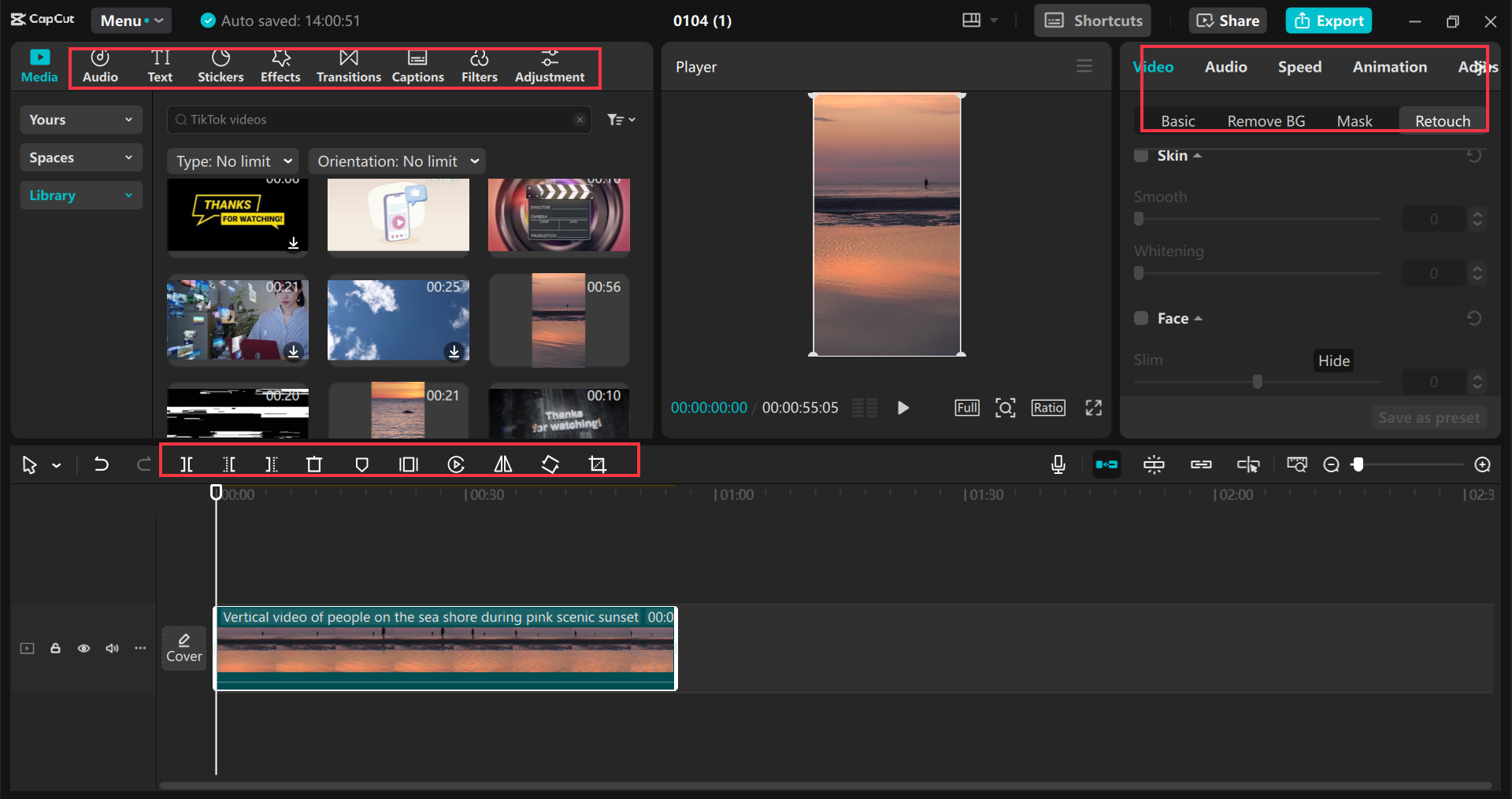
Task: Select the Mirror tool
Action: pyautogui.click(x=502, y=464)
